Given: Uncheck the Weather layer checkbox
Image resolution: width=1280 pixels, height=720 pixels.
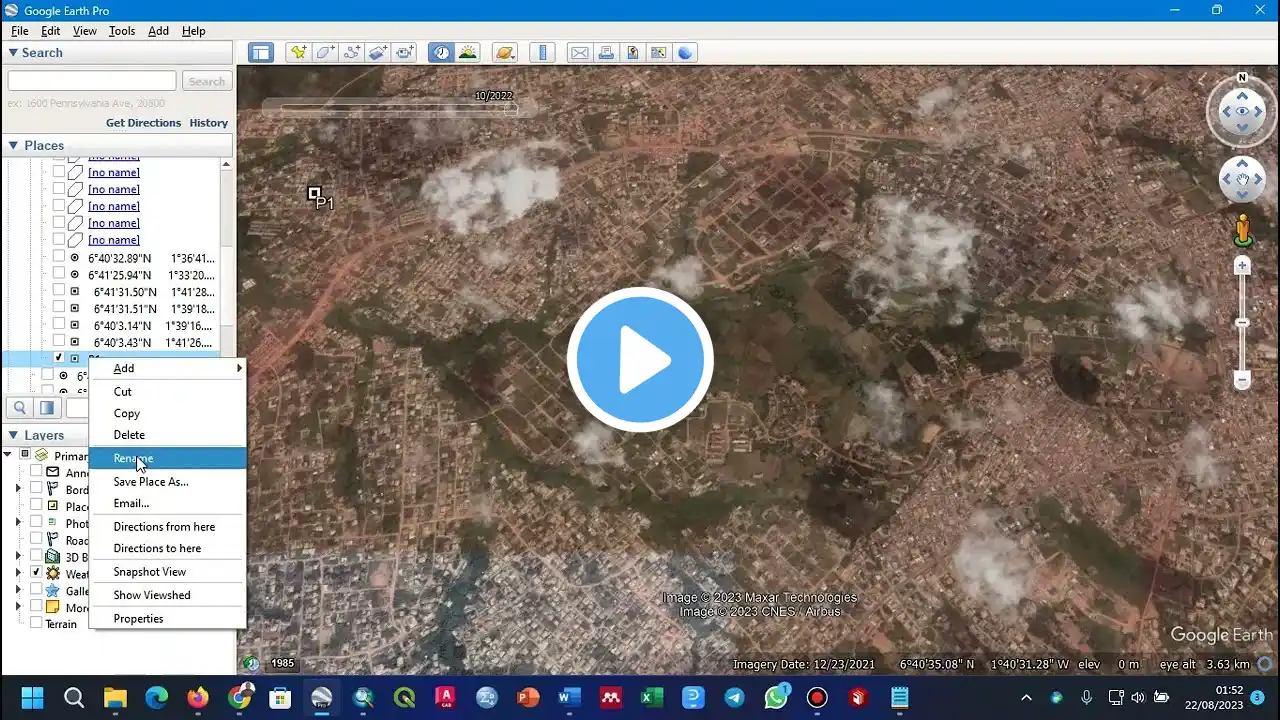Looking at the screenshot, I should 36,573.
